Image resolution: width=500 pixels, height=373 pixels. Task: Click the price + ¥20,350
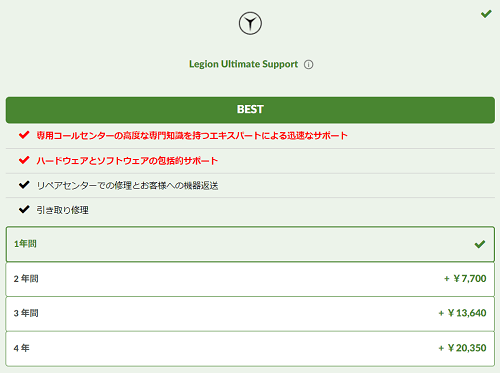(x=462, y=348)
